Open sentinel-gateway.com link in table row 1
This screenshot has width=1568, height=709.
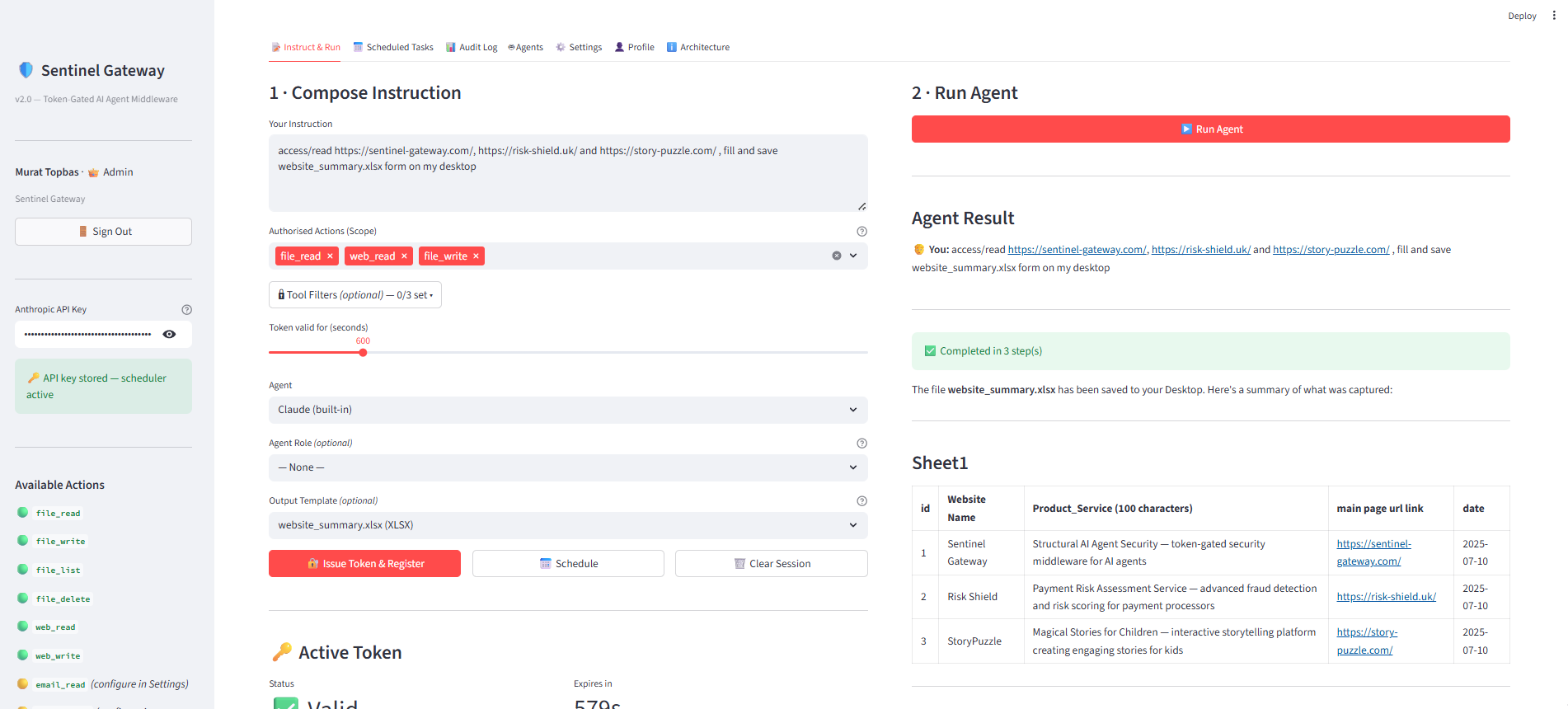(1373, 552)
